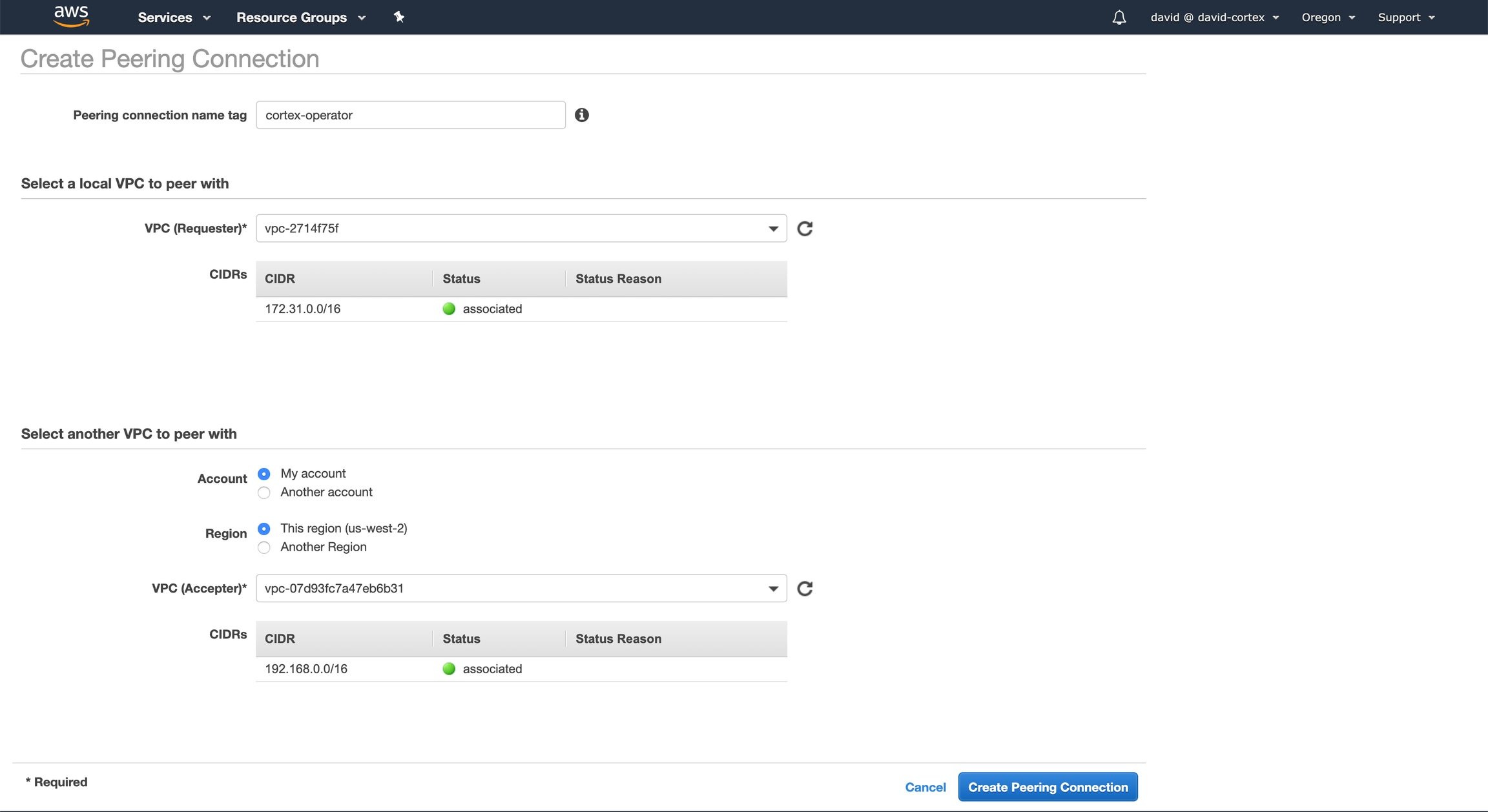Open the VPC (Requester) dropdown
The image size is (1488, 812).
pyautogui.click(x=521, y=228)
